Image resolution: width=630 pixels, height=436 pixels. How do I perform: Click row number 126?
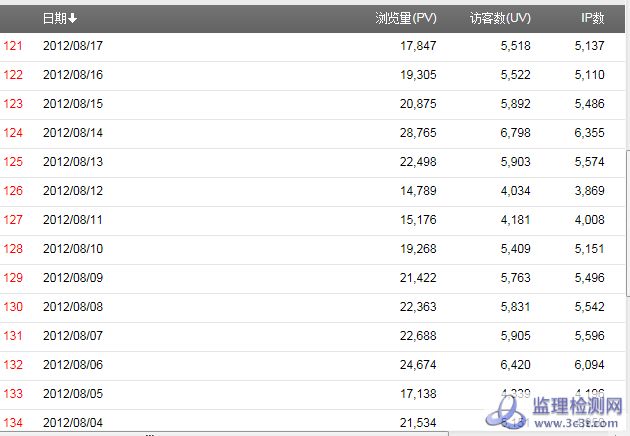13,191
